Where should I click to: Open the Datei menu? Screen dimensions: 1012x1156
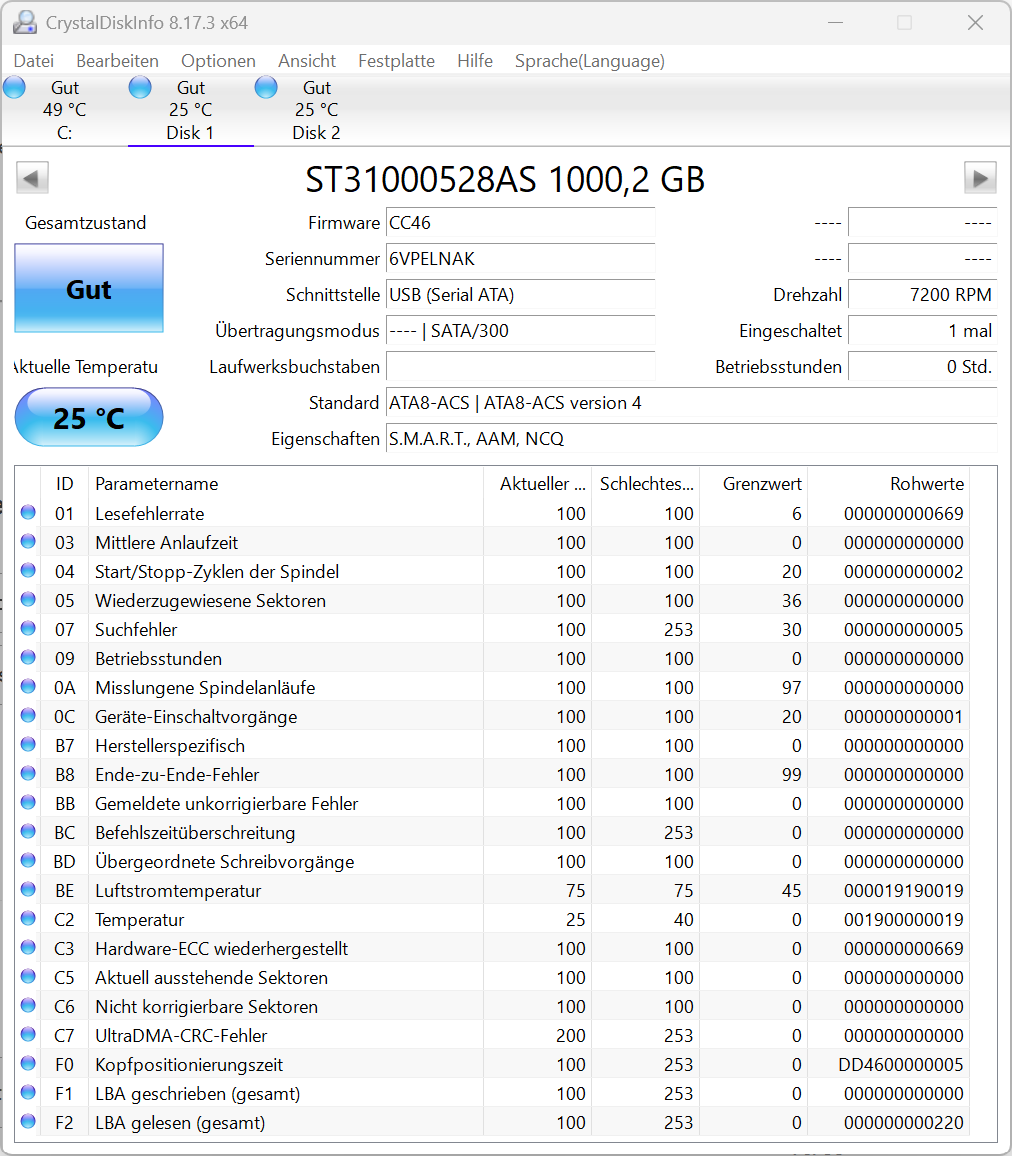click(34, 60)
